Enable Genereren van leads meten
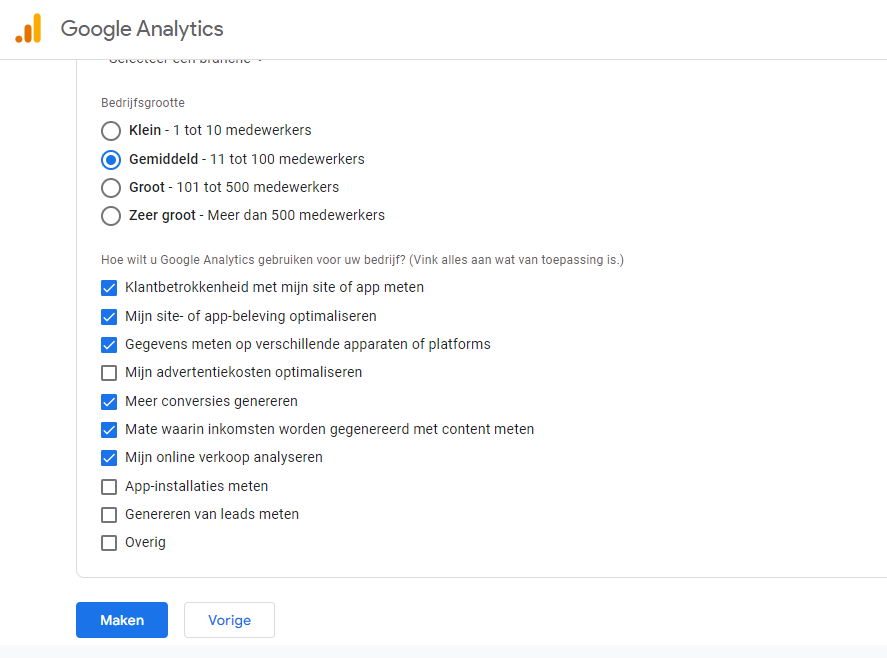This screenshot has width=887, height=658. pyautogui.click(x=109, y=515)
